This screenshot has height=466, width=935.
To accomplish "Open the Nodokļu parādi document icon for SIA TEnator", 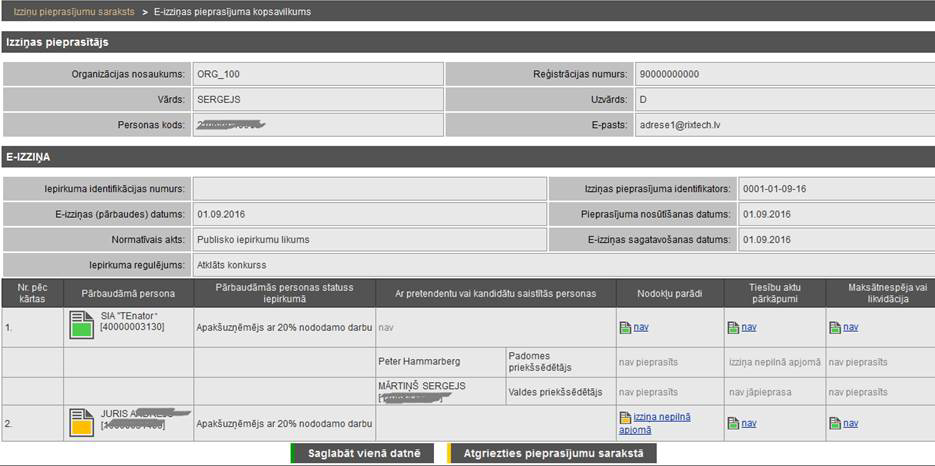I will (x=625, y=327).
